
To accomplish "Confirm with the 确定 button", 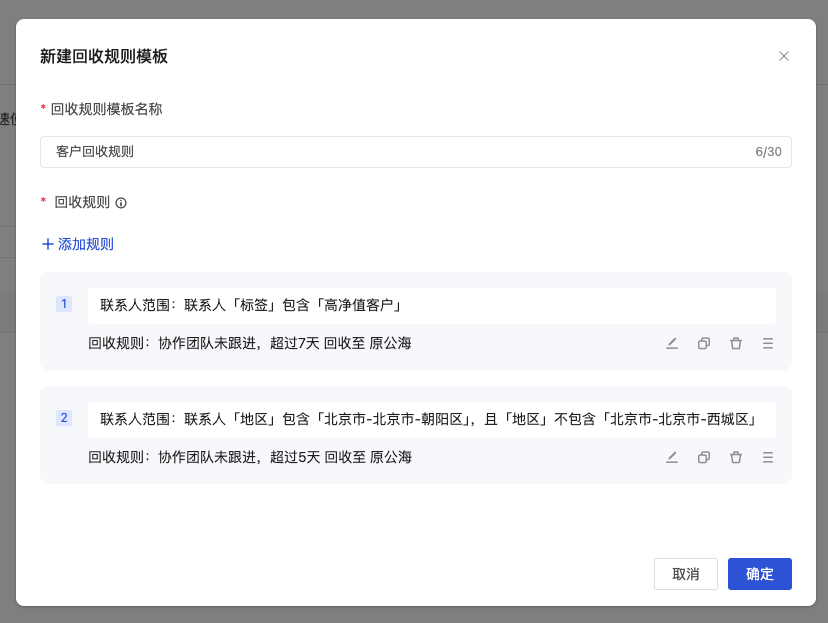I will click(759, 574).
